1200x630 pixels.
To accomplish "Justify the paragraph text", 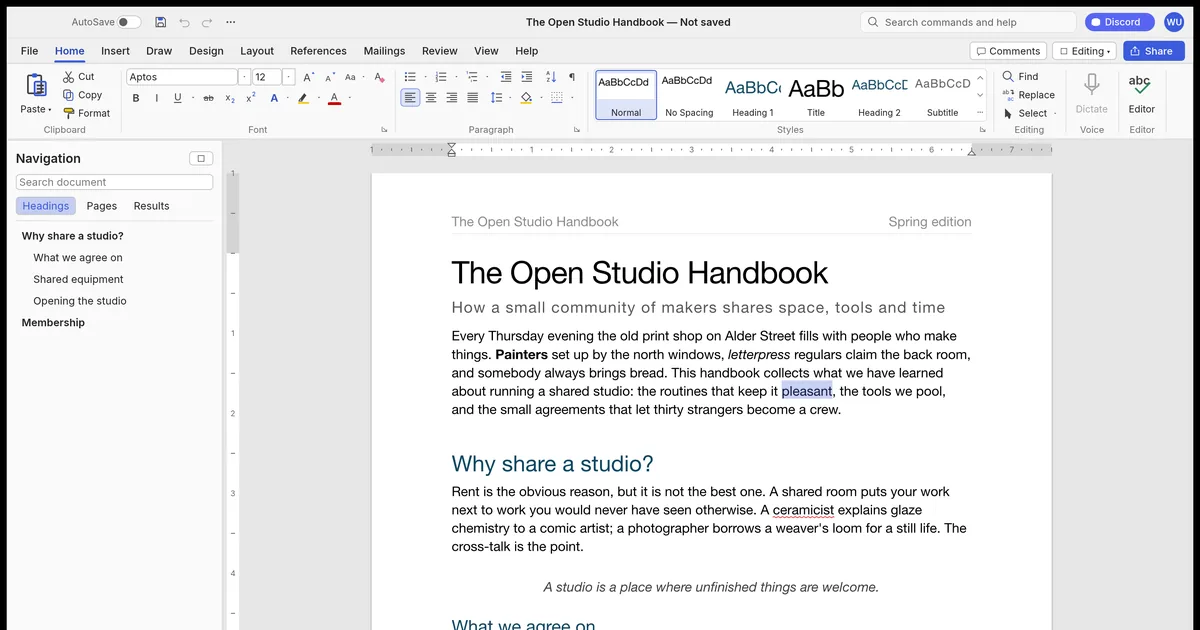I will coord(473,97).
